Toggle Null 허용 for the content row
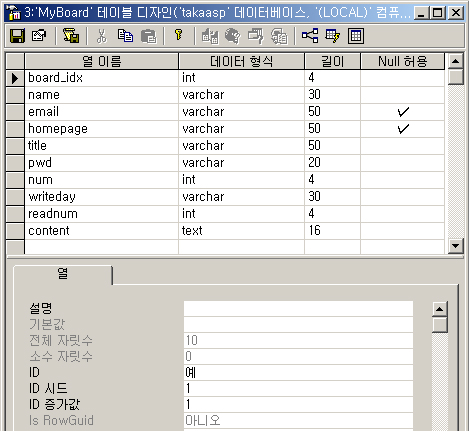 click(402, 231)
